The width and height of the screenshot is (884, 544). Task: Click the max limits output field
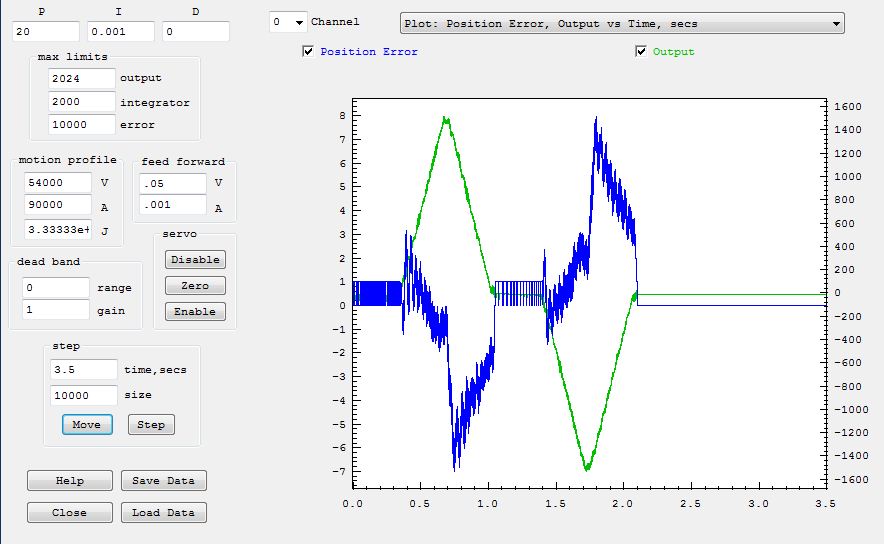[x=82, y=78]
